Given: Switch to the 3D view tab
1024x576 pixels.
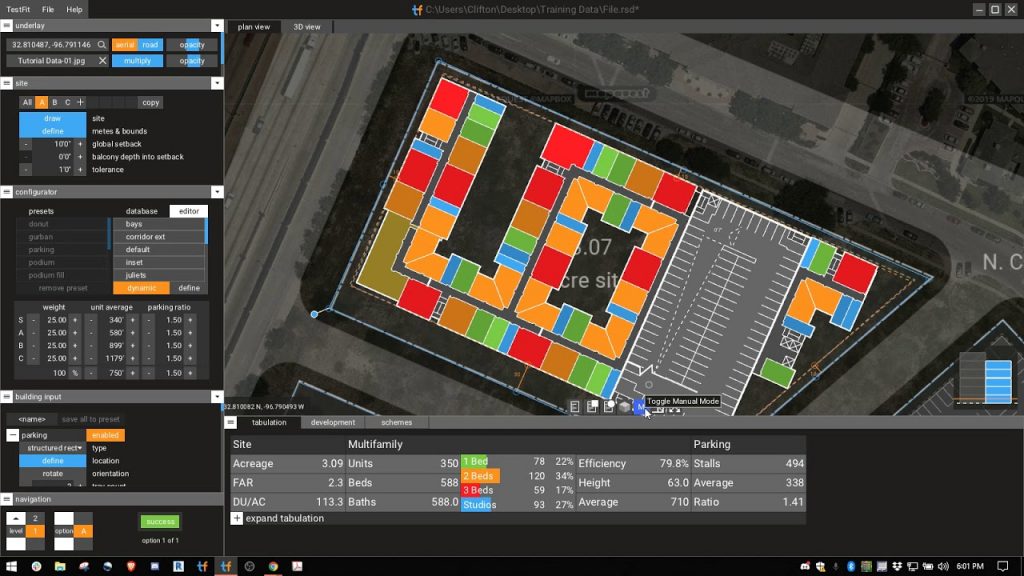Looking at the screenshot, I should point(306,27).
